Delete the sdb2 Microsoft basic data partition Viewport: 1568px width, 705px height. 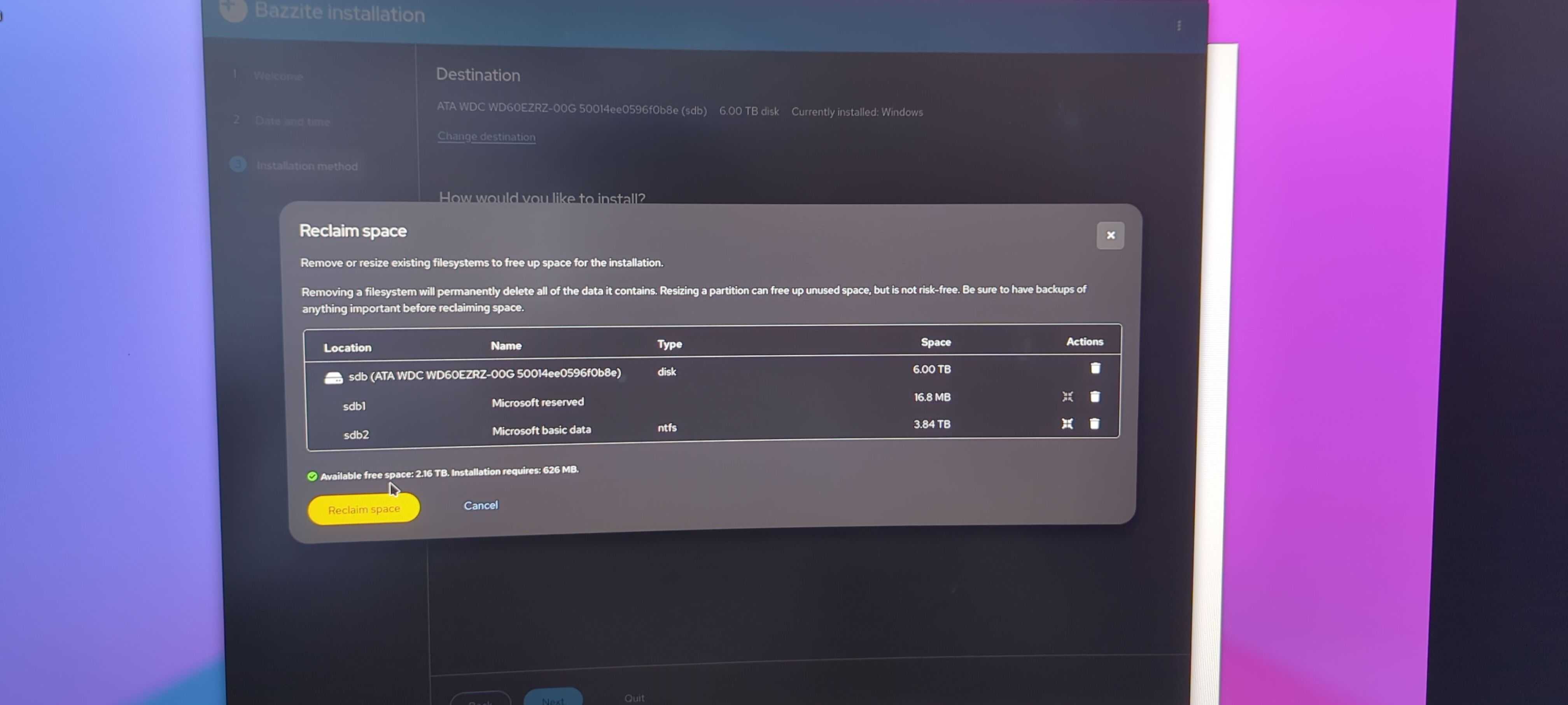[1094, 423]
